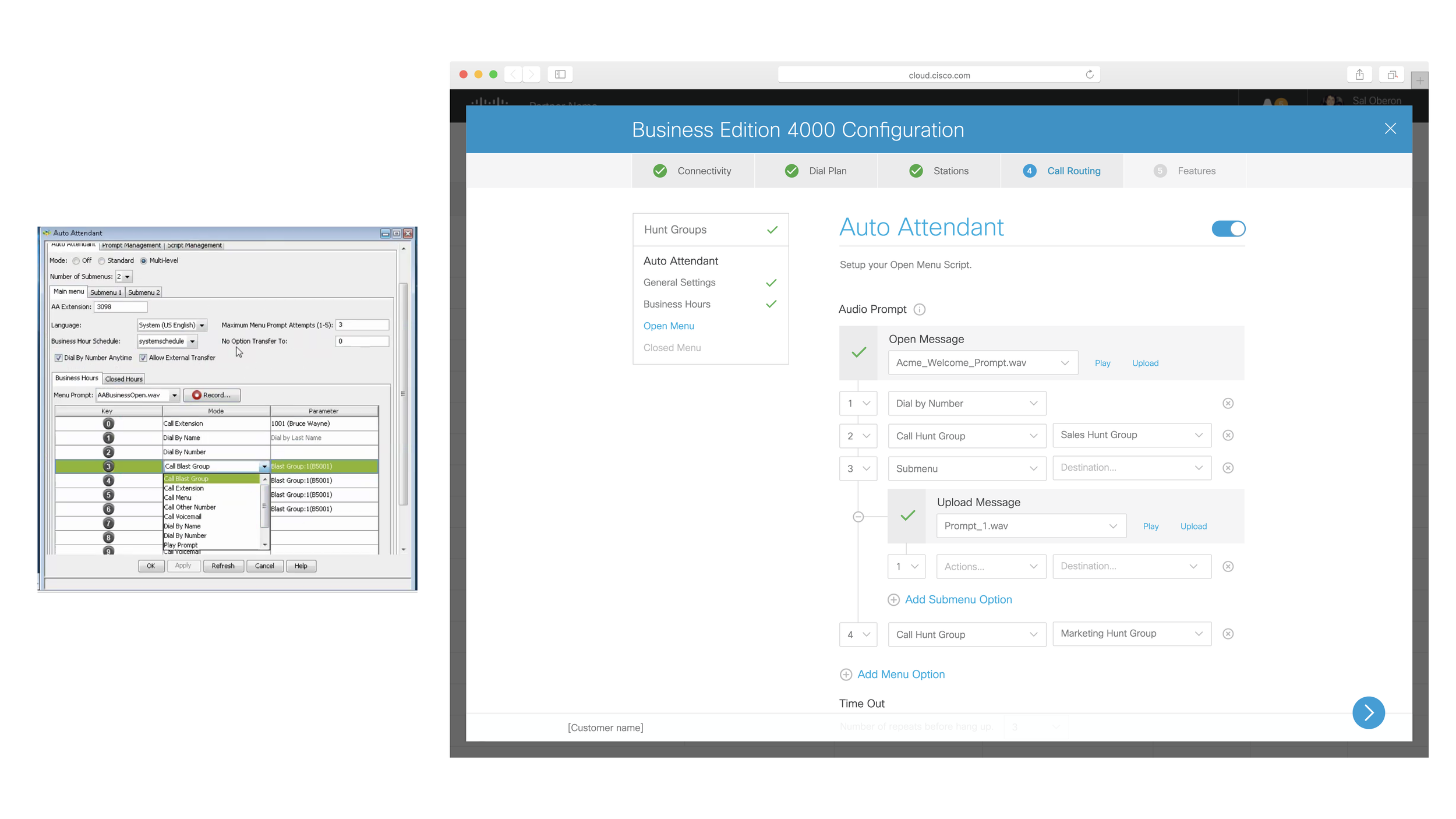1456x819 pixels.
Task: Click the Add Menu Option link
Action: [900, 675]
